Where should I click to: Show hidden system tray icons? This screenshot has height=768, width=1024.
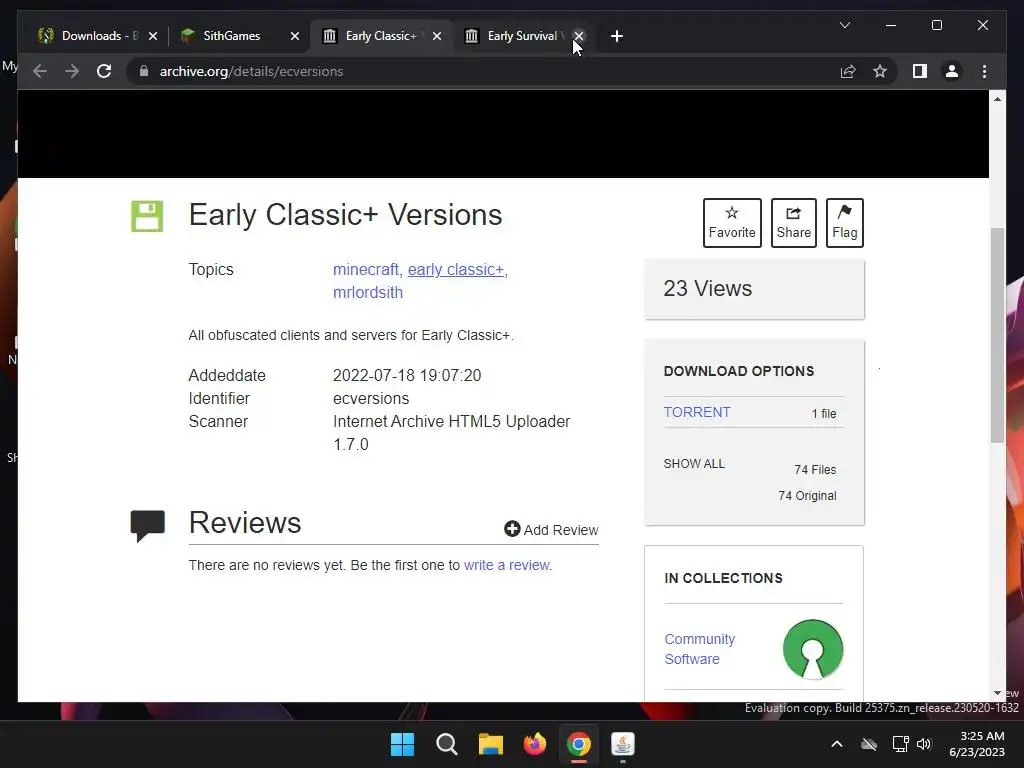click(837, 744)
